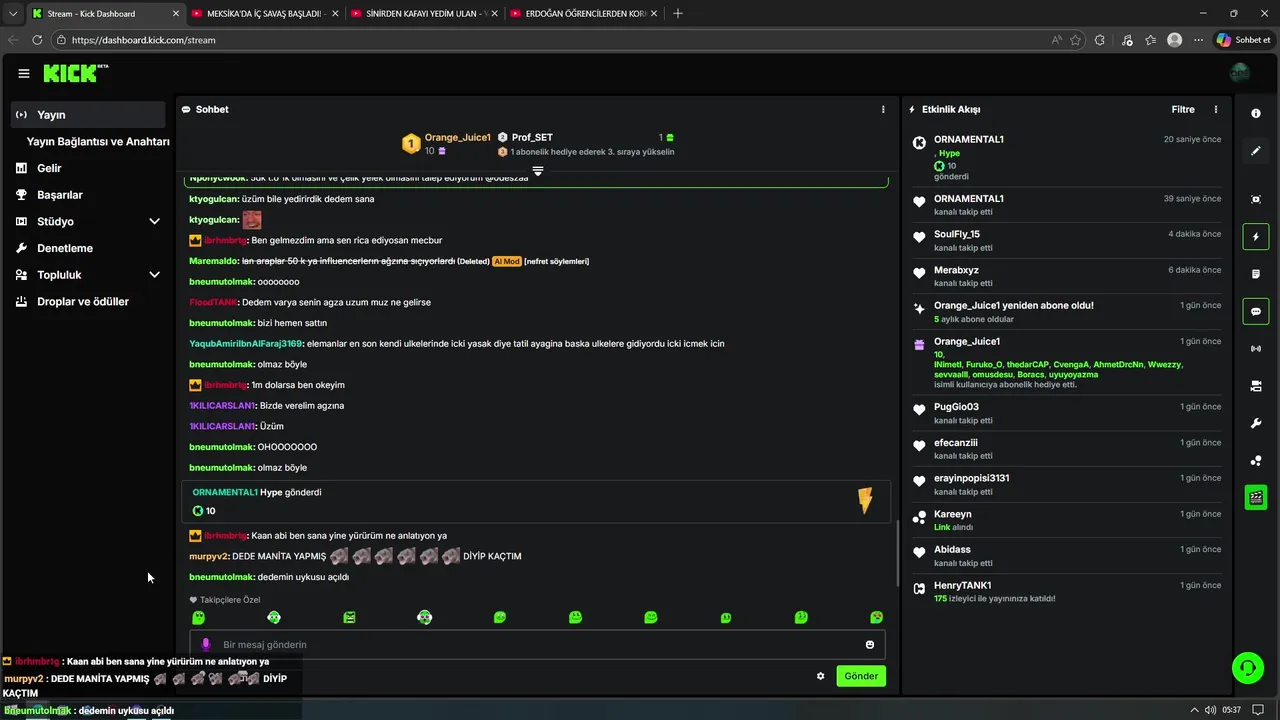Screen dimensions: 1280x720
Task: Open the emoji picker in the message box
Action: coord(870,645)
